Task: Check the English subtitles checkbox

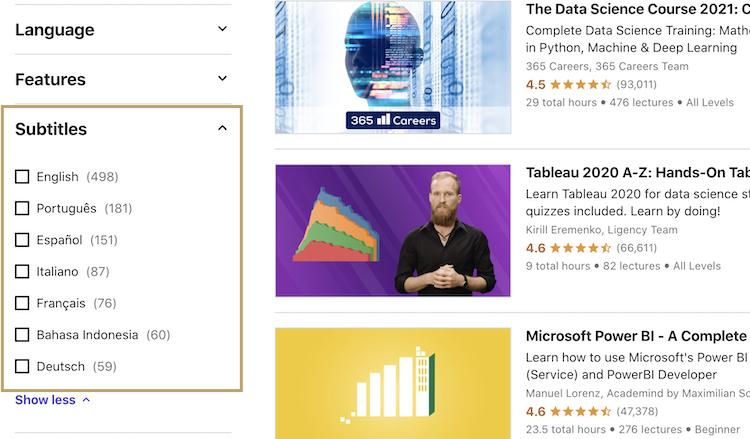Action: click(22, 177)
